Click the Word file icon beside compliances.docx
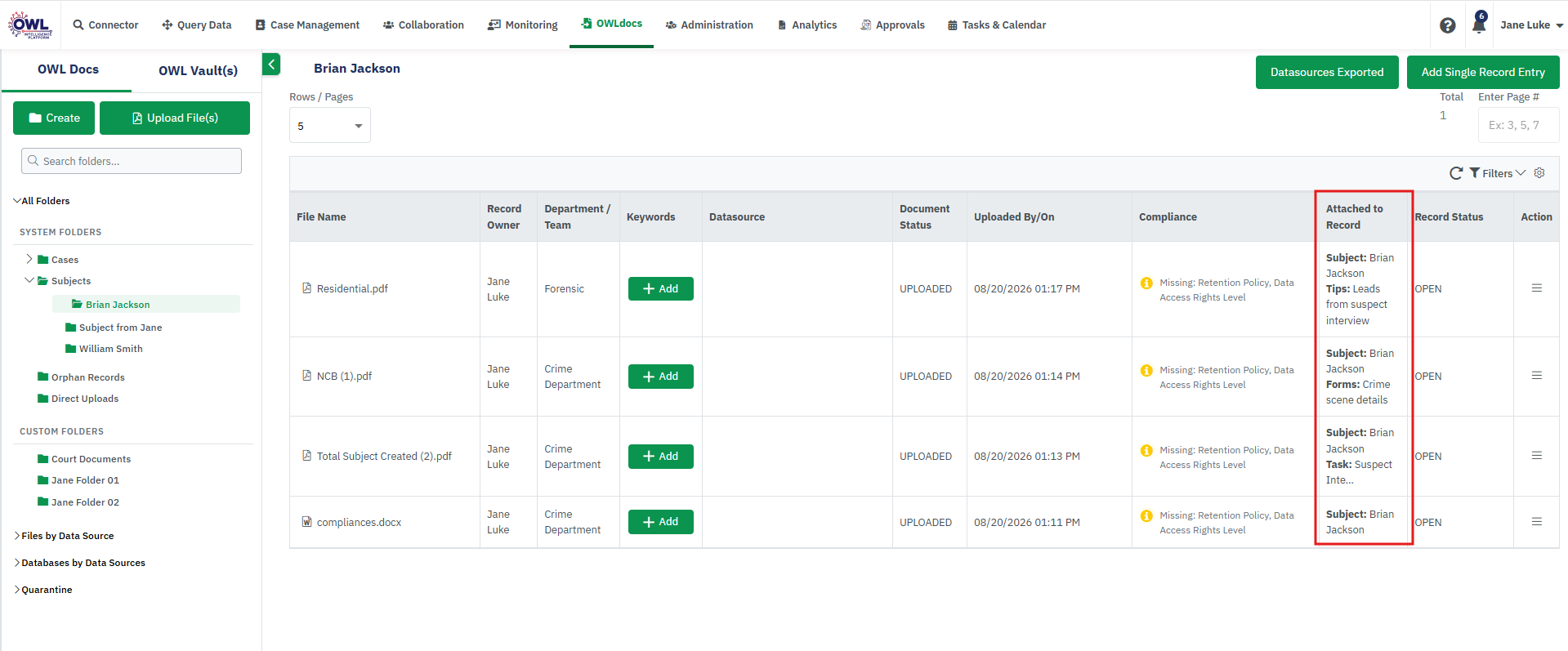Viewport: 1568px width, 651px height. [307, 522]
